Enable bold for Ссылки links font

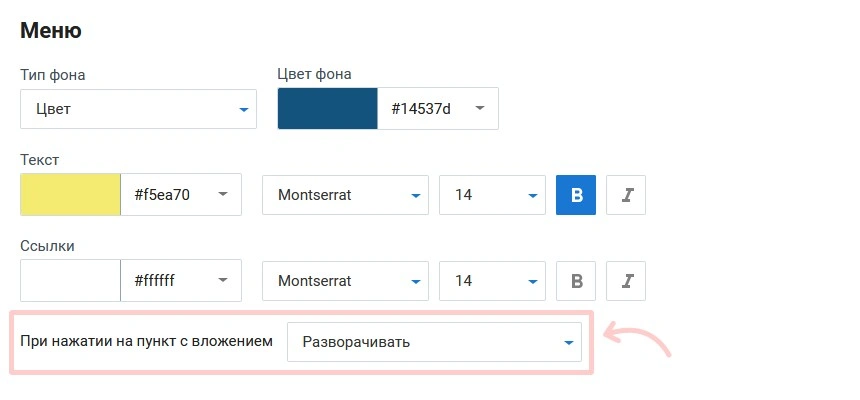coord(576,281)
